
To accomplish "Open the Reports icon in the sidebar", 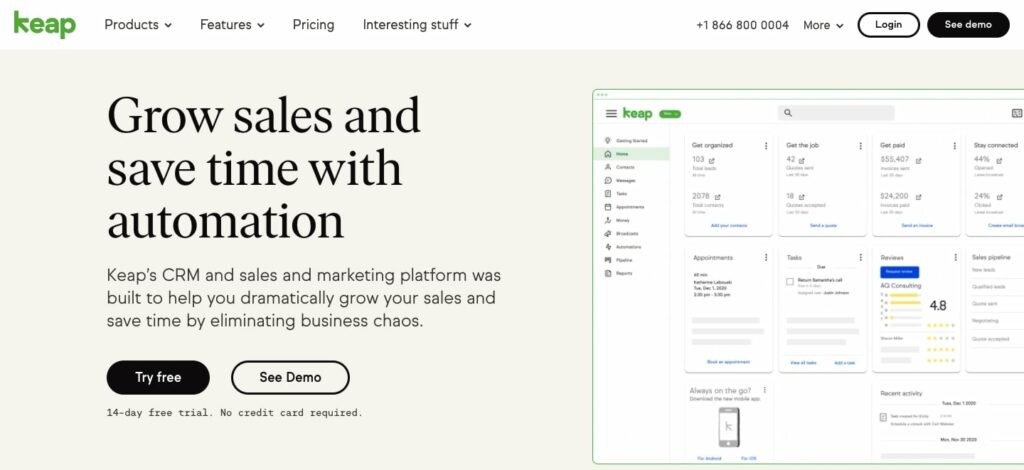I will pos(609,273).
